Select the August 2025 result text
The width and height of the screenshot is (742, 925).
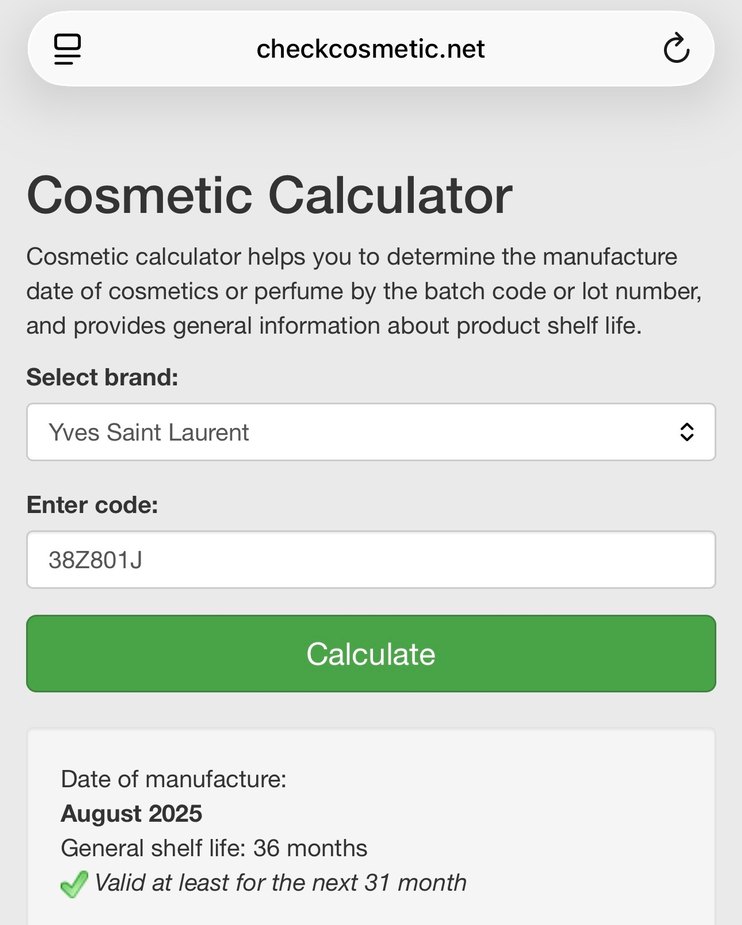point(131,813)
